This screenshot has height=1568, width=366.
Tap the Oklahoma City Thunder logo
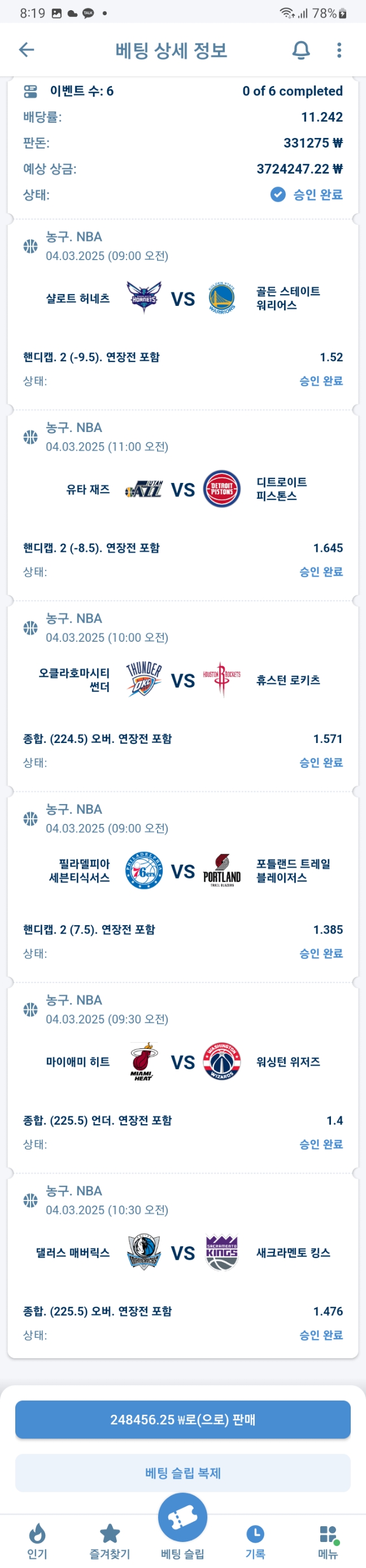(x=144, y=679)
